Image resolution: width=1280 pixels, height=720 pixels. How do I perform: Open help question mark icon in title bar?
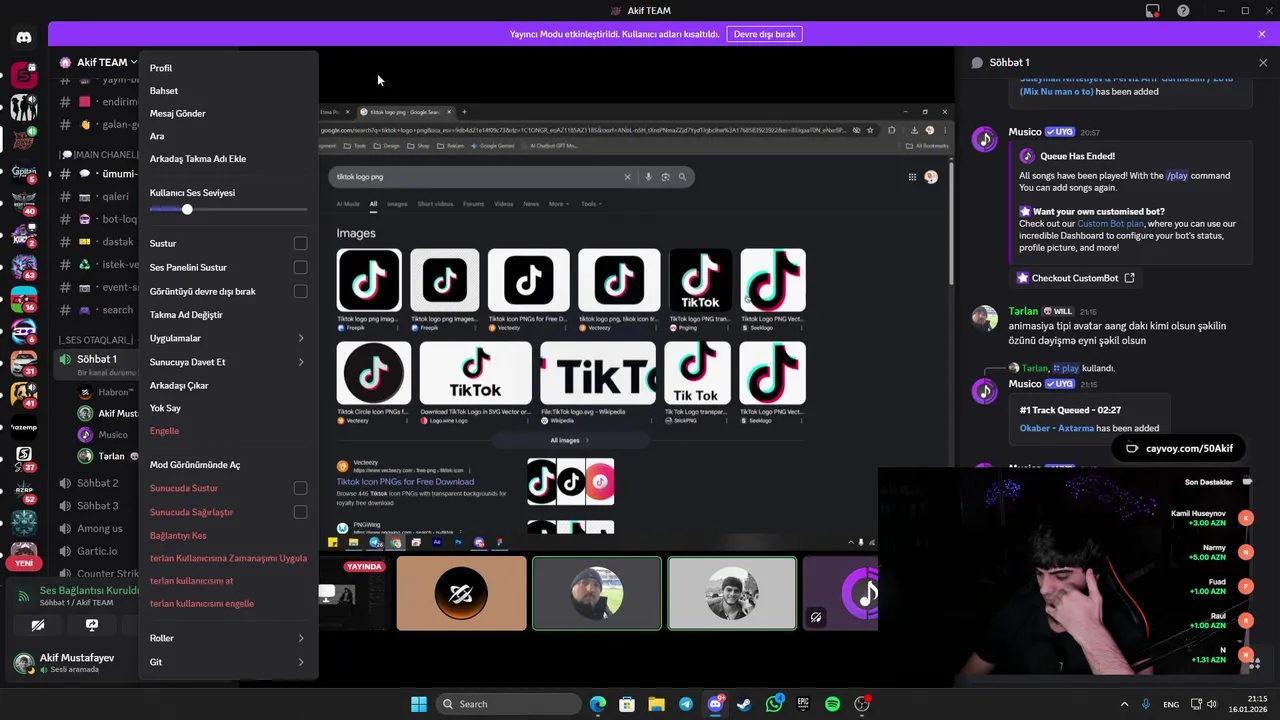coord(1183,11)
